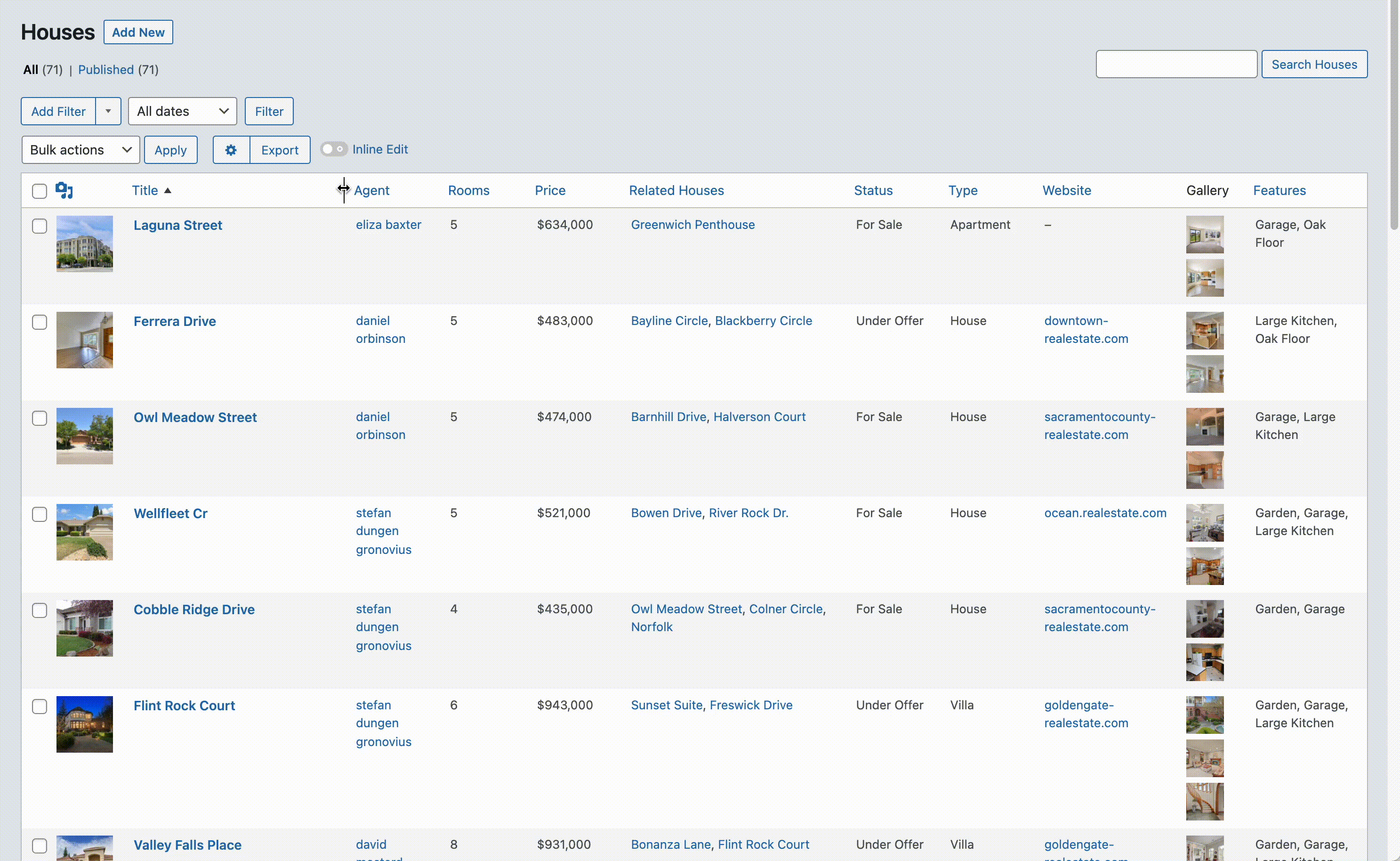
Task: Expand the Add Filter options dropdown
Action: coord(108,110)
